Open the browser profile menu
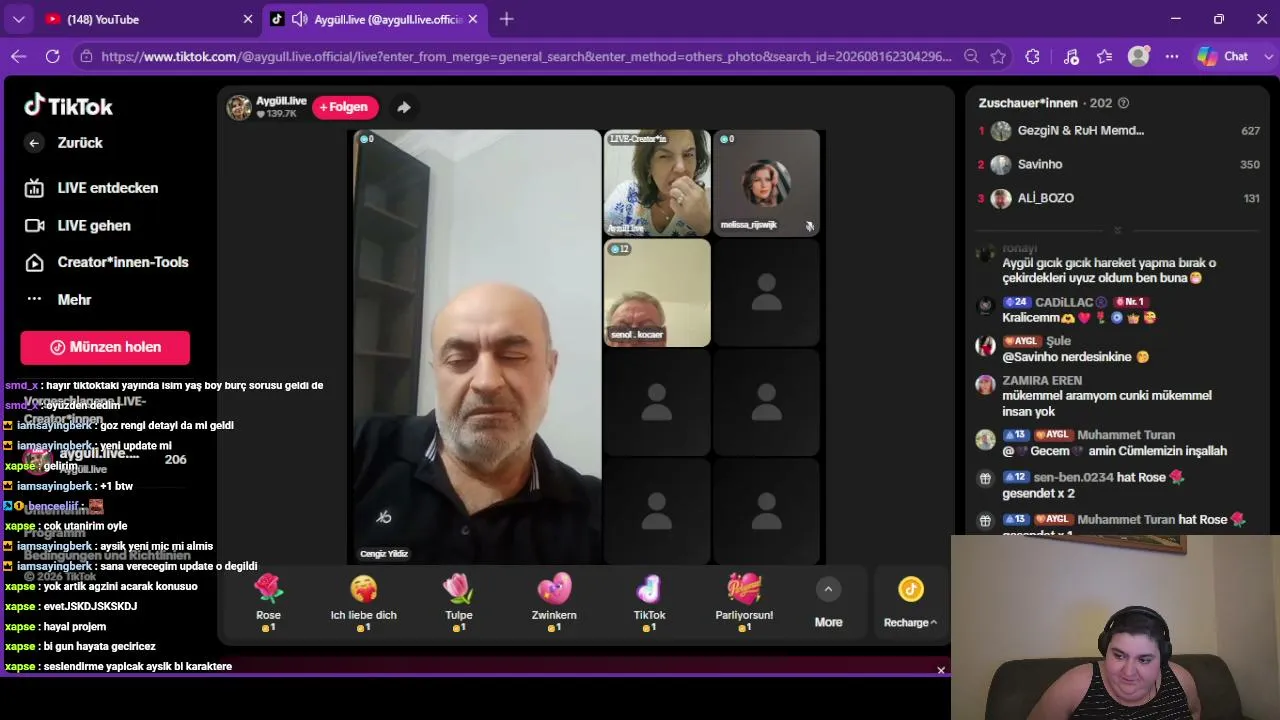The height and width of the screenshot is (720, 1280). 1138,57
